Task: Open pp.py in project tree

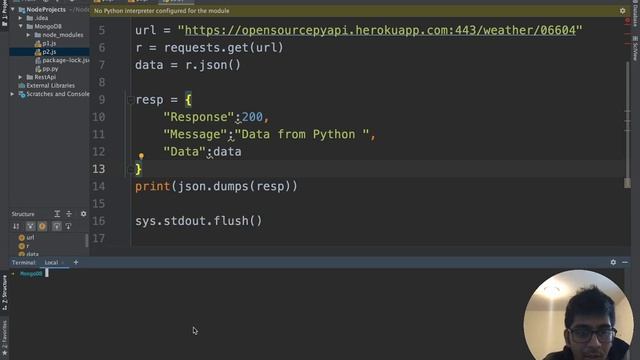Action: [47, 69]
